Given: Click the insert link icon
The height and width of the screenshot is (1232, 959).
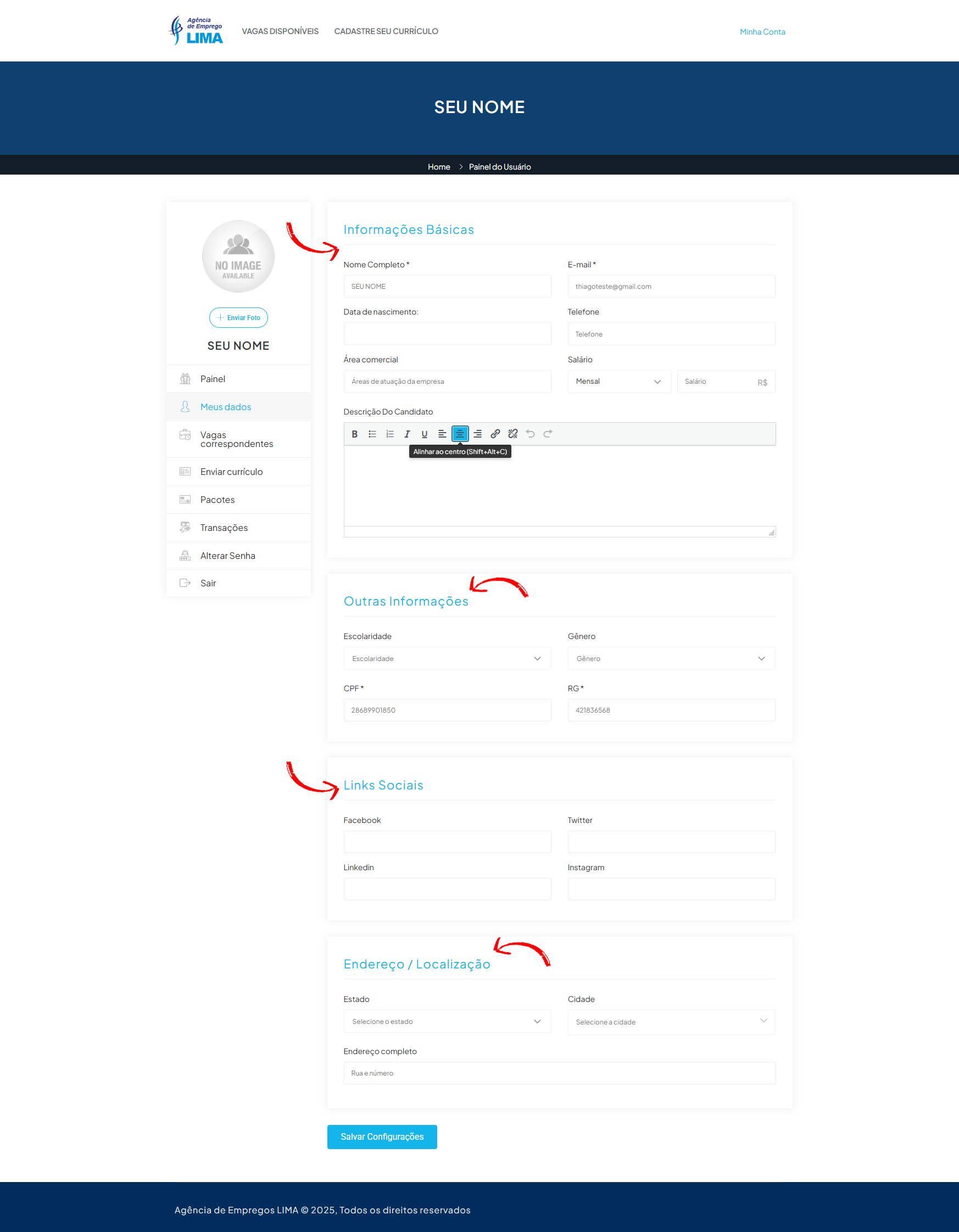Looking at the screenshot, I should [x=495, y=434].
